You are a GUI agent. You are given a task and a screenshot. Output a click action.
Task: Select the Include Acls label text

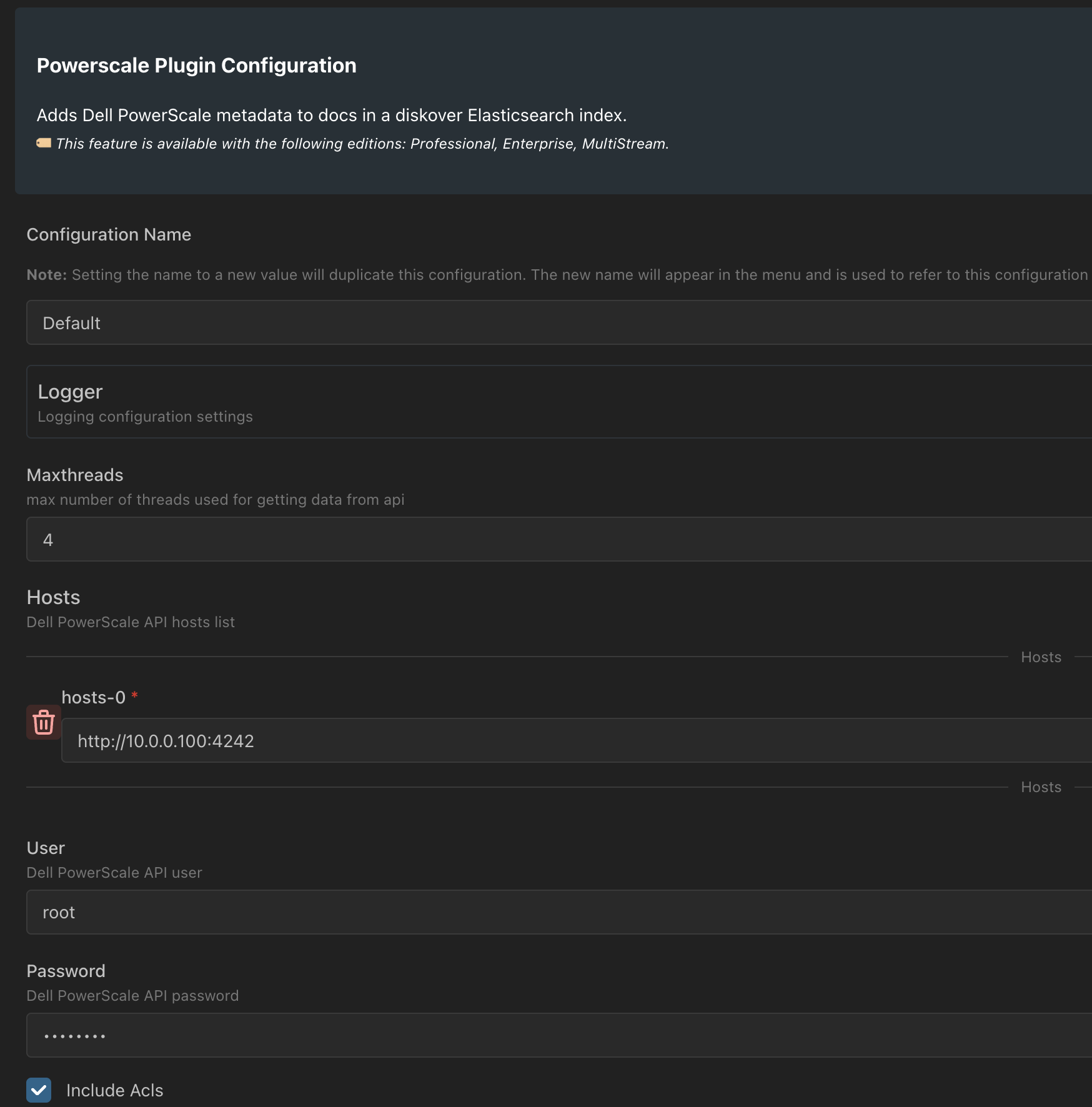[115, 1090]
